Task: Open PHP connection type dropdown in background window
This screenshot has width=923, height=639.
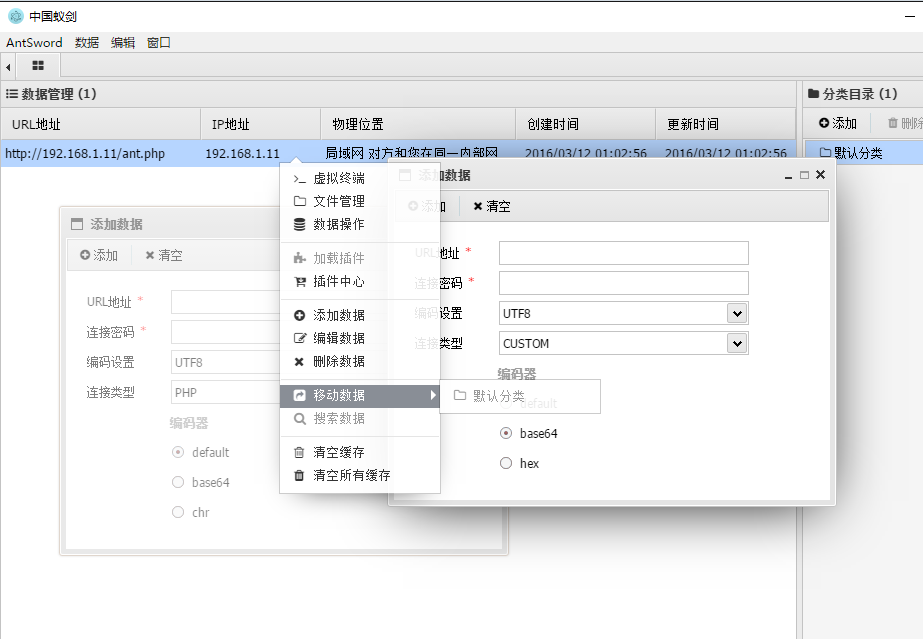Action: pyautogui.click(x=225, y=392)
